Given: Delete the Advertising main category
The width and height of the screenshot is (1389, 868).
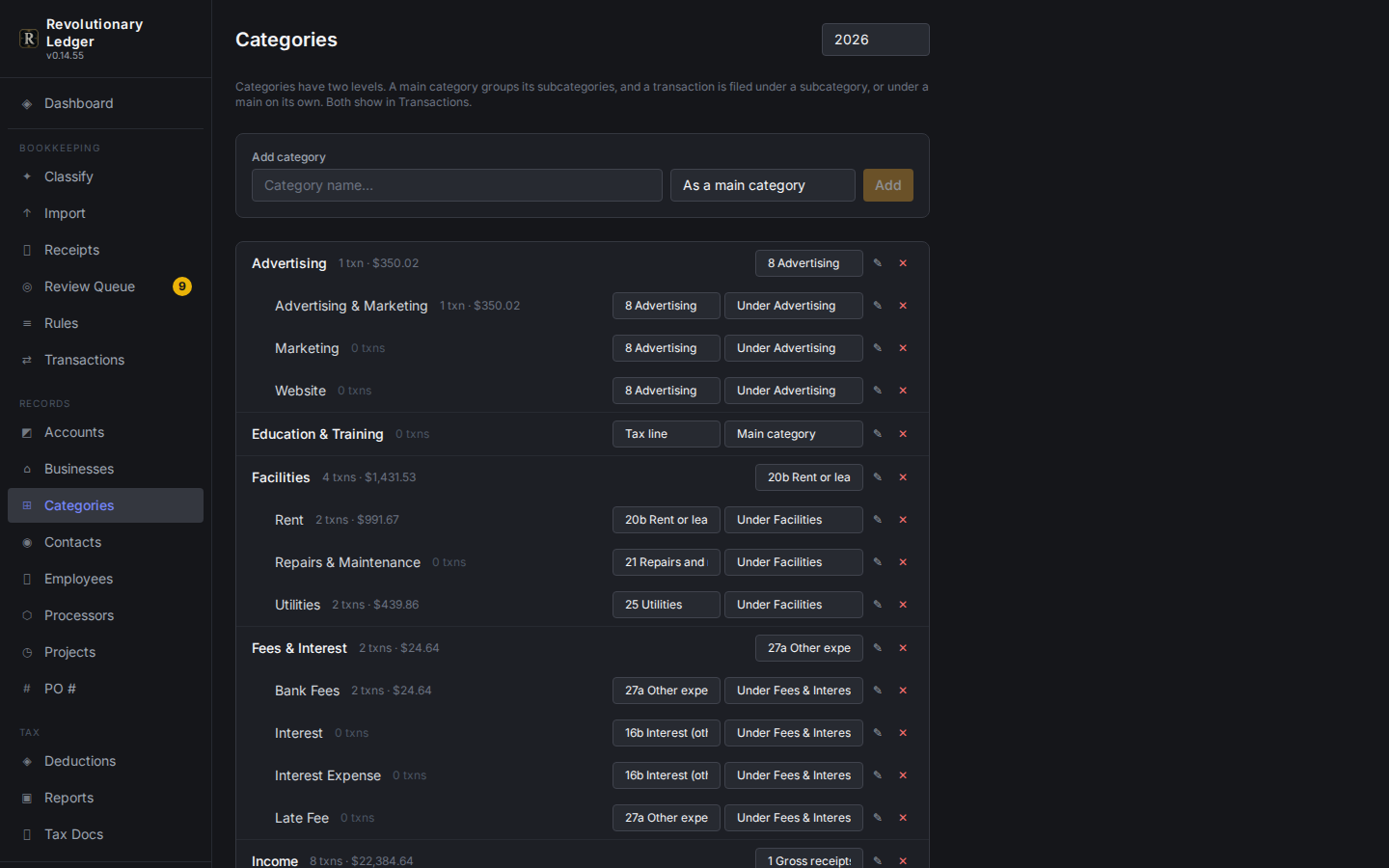Looking at the screenshot, I should click(x=903, y=263).
